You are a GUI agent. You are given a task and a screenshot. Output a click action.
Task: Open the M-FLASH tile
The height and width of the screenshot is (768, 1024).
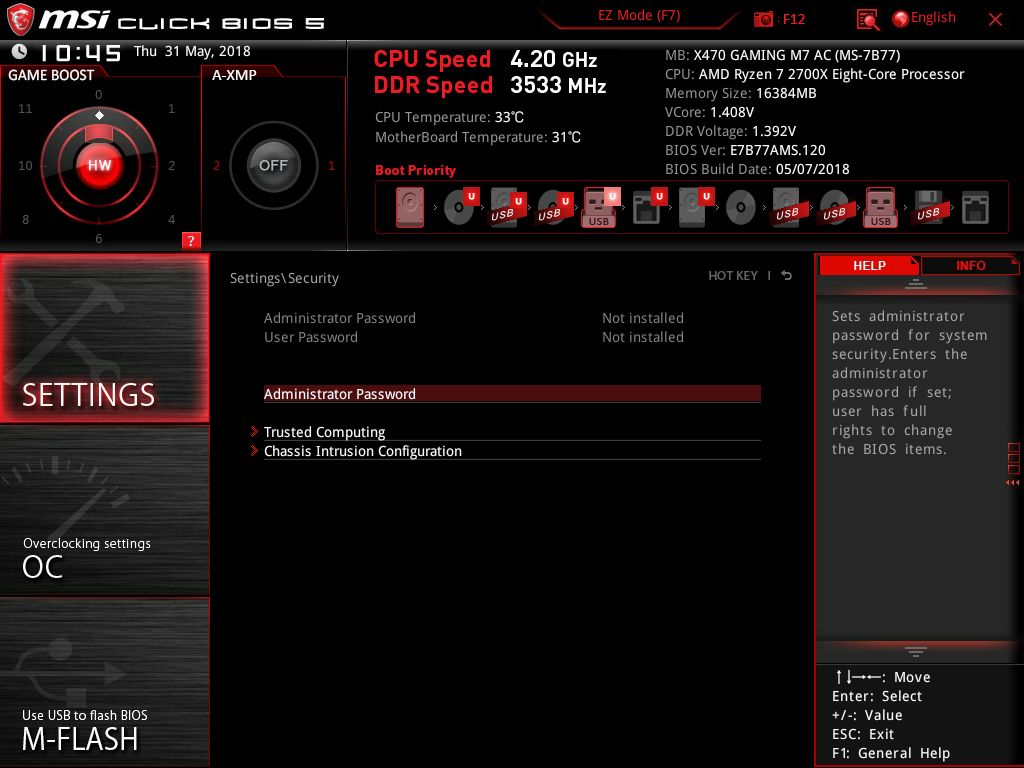tap(104, 683)
